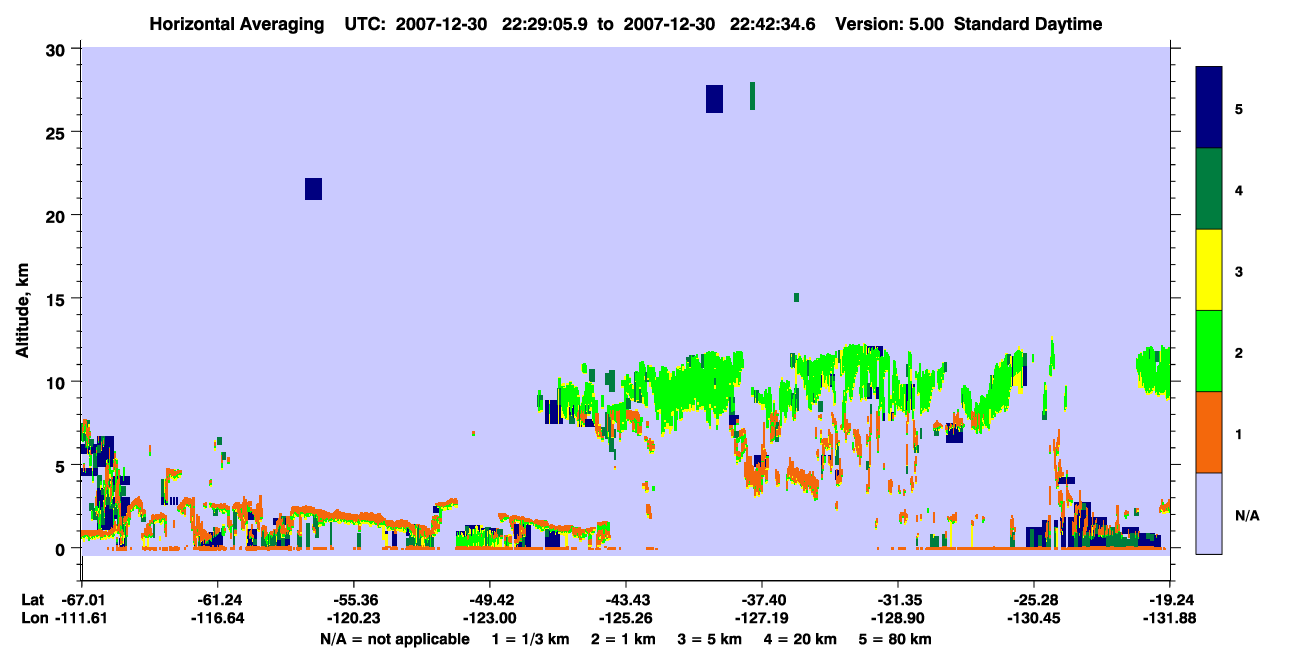Click the latitude label -43.43
Image resolution: width=1300 pixels, height=667 pixels.
tap(625, 600)
